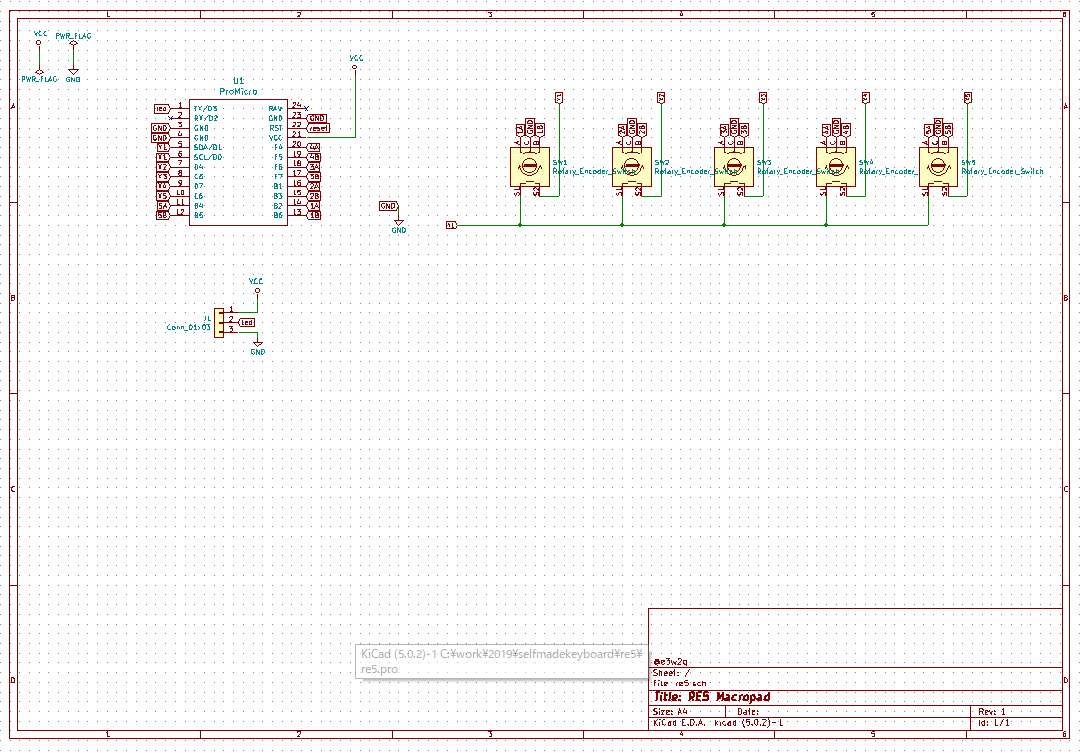Click the 1B label on U1 pin 13
This screenshot has width=1081, height=753.
pyautogui.click(x=314, y=215)
